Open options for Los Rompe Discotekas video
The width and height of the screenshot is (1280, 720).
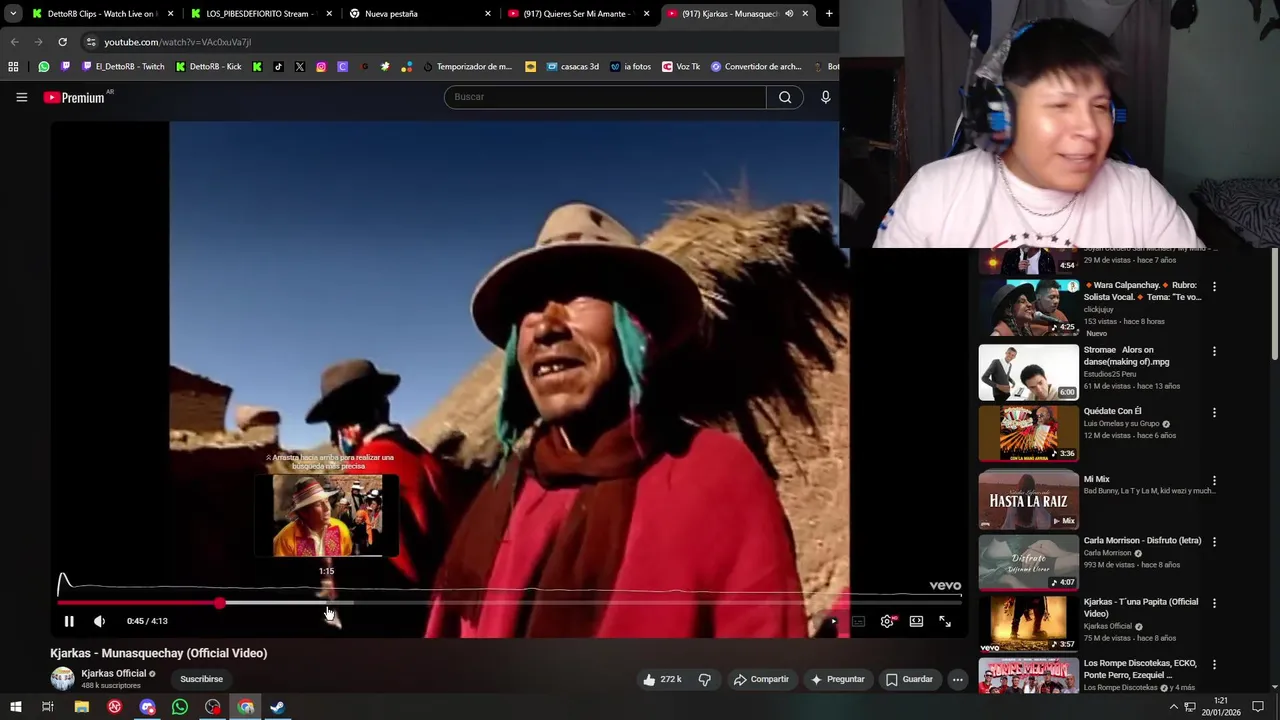click(1214, 664)
